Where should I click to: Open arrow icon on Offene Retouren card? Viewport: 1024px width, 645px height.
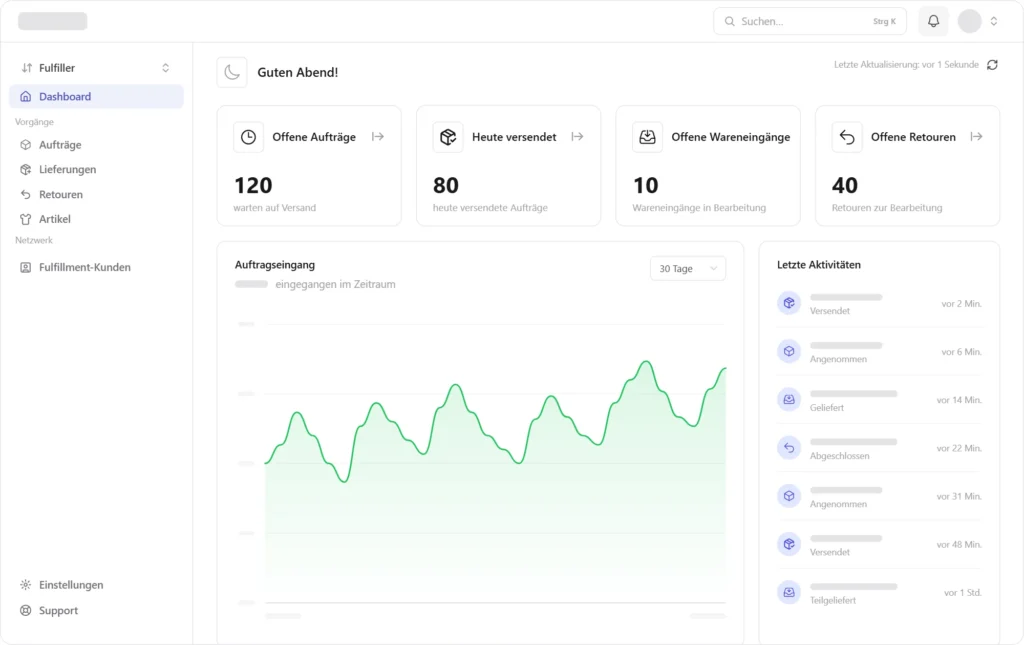(976, 136)
